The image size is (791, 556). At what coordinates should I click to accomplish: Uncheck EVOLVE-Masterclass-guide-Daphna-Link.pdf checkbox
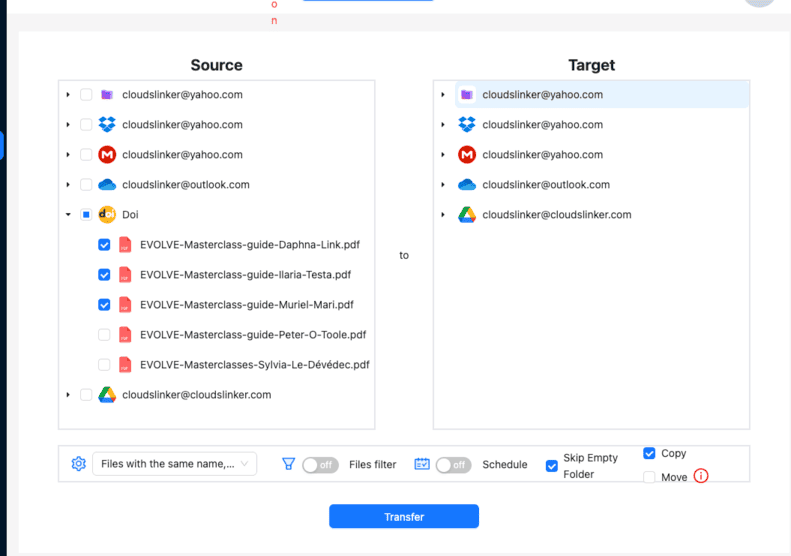point(104,245)
